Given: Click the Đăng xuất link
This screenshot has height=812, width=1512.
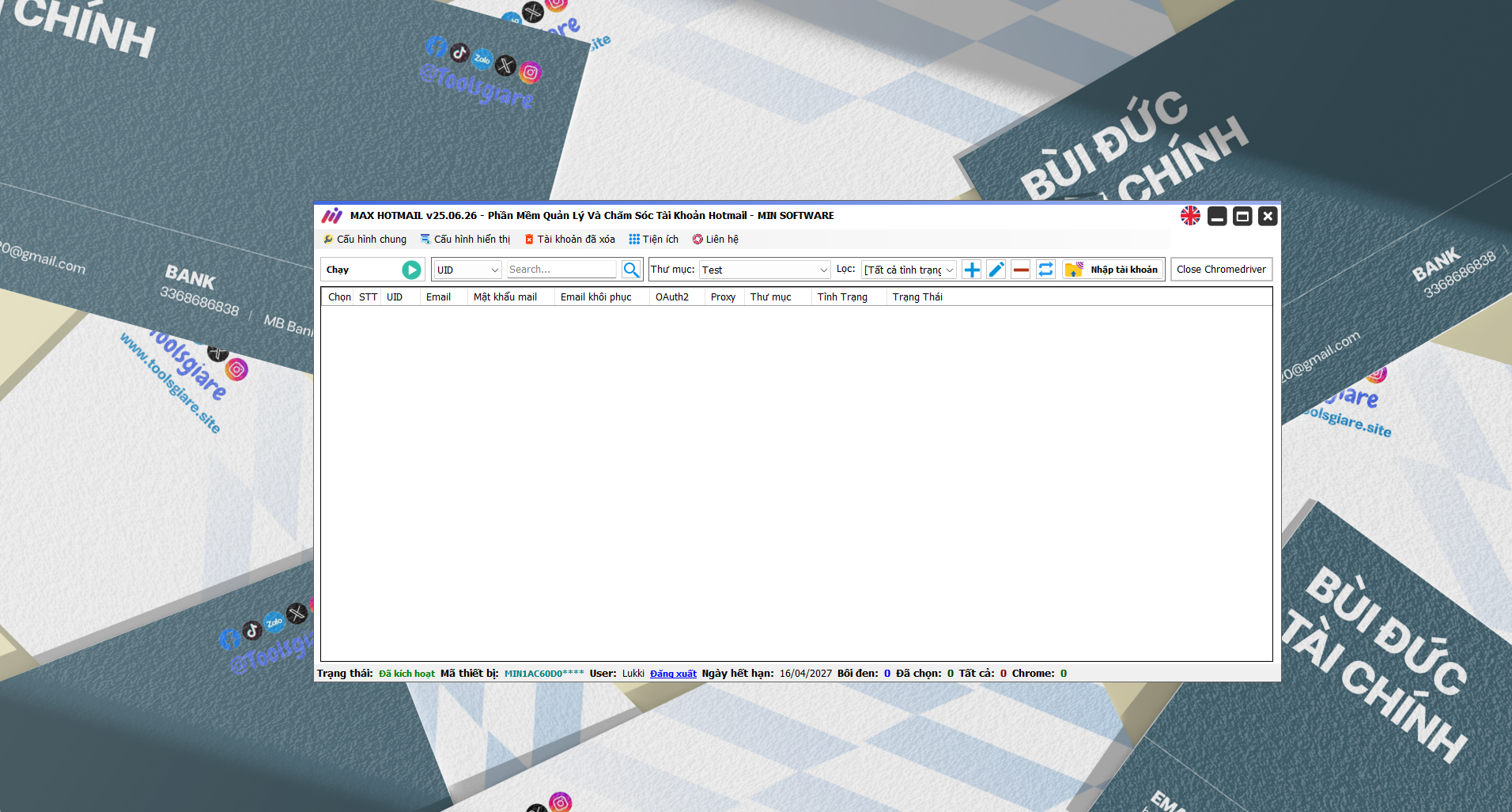Looking at the screenshot, I should coord(673,674).
